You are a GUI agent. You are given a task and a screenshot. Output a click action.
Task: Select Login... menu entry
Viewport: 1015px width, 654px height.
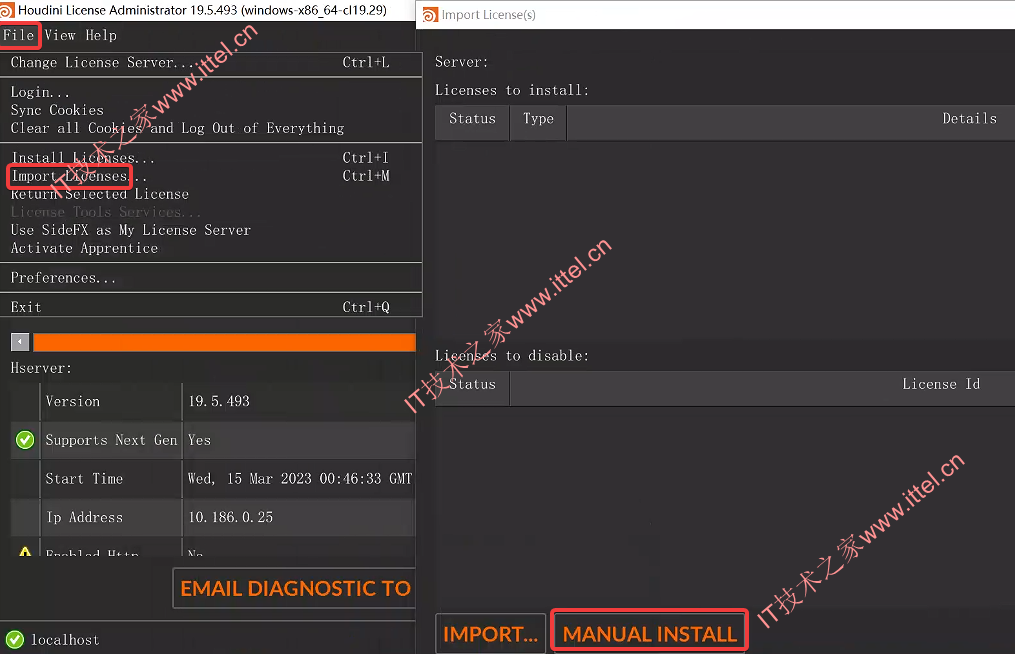click(211, 93)
